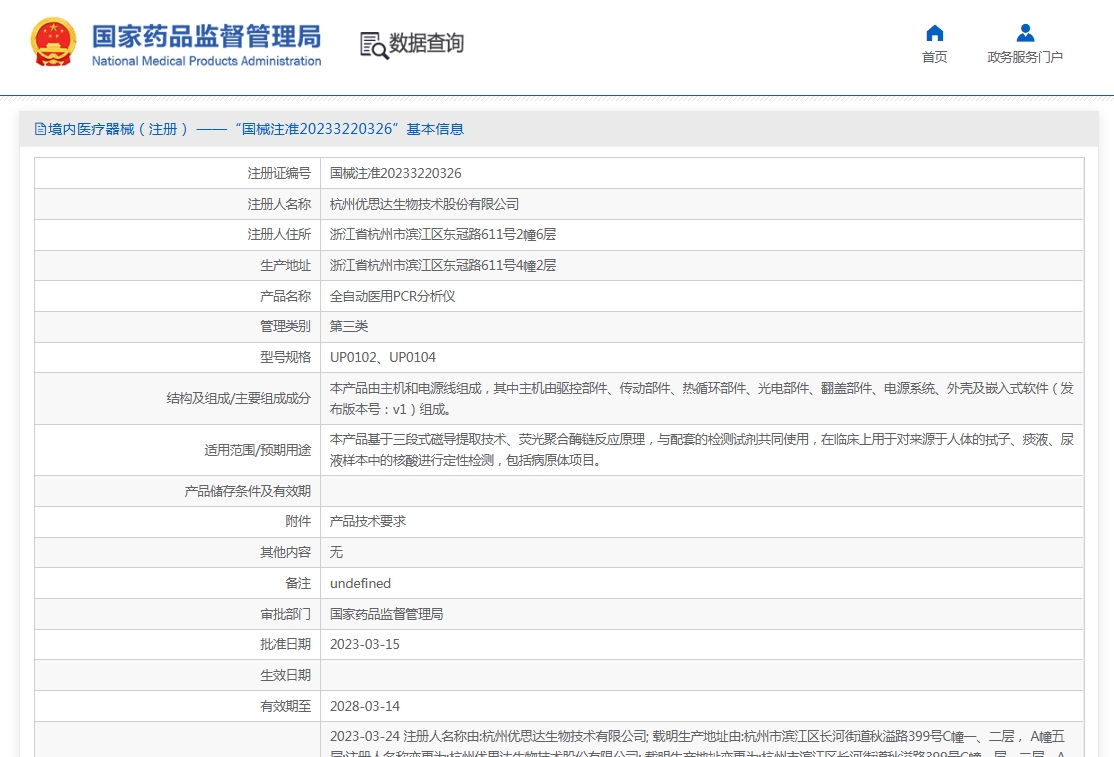Click model spec UP0102、UP0104
Image resolution: width=1114 pixels, height=757 pixels.
tap(383, 357)
